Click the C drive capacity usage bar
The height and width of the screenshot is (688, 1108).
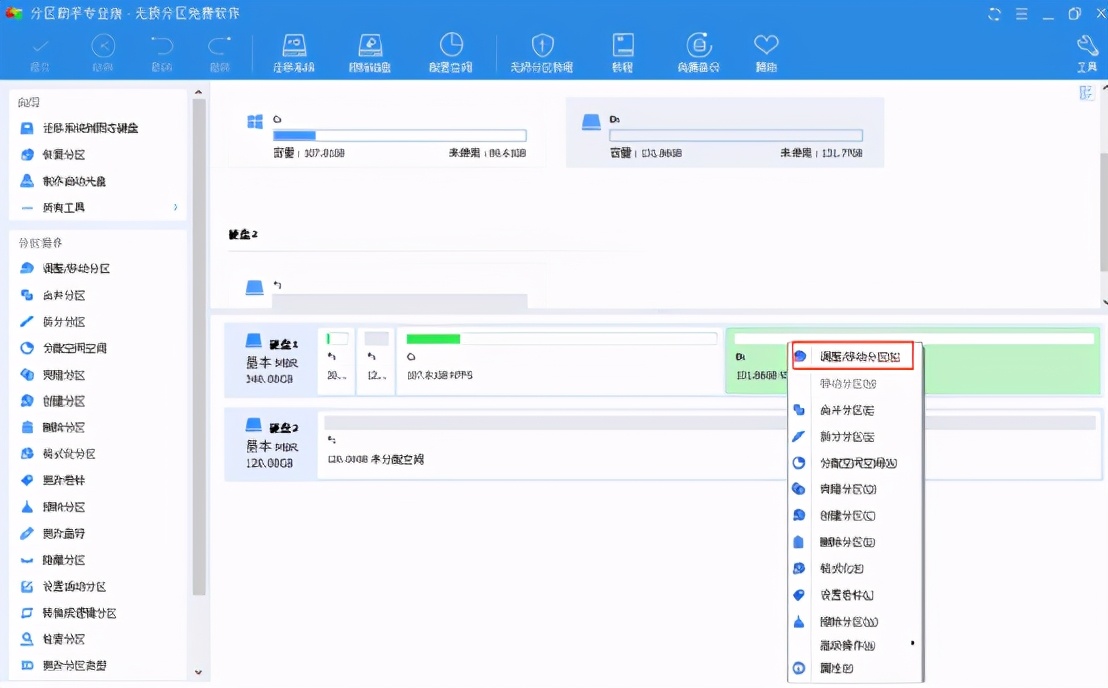pos(400,136)
